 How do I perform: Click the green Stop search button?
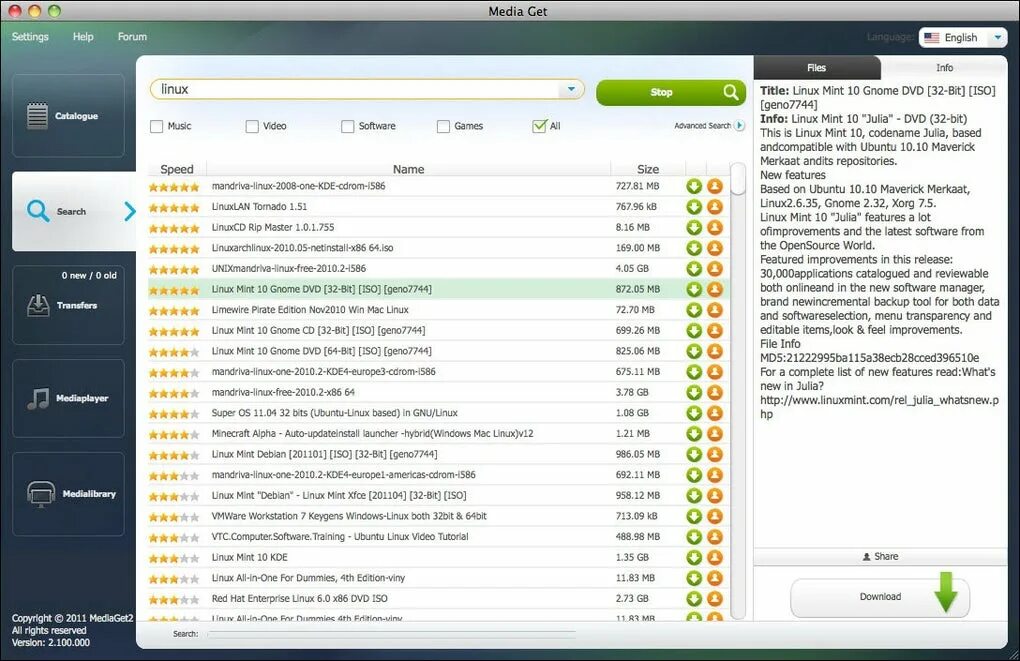click(x=671, y=92)
